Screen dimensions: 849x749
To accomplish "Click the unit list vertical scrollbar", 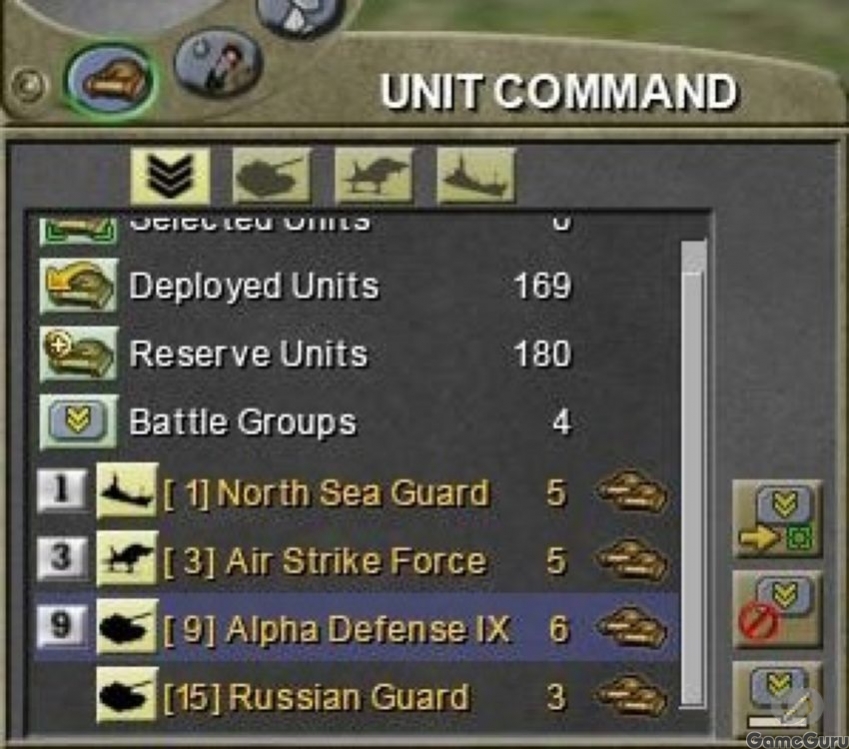I will tap(694, 473).
